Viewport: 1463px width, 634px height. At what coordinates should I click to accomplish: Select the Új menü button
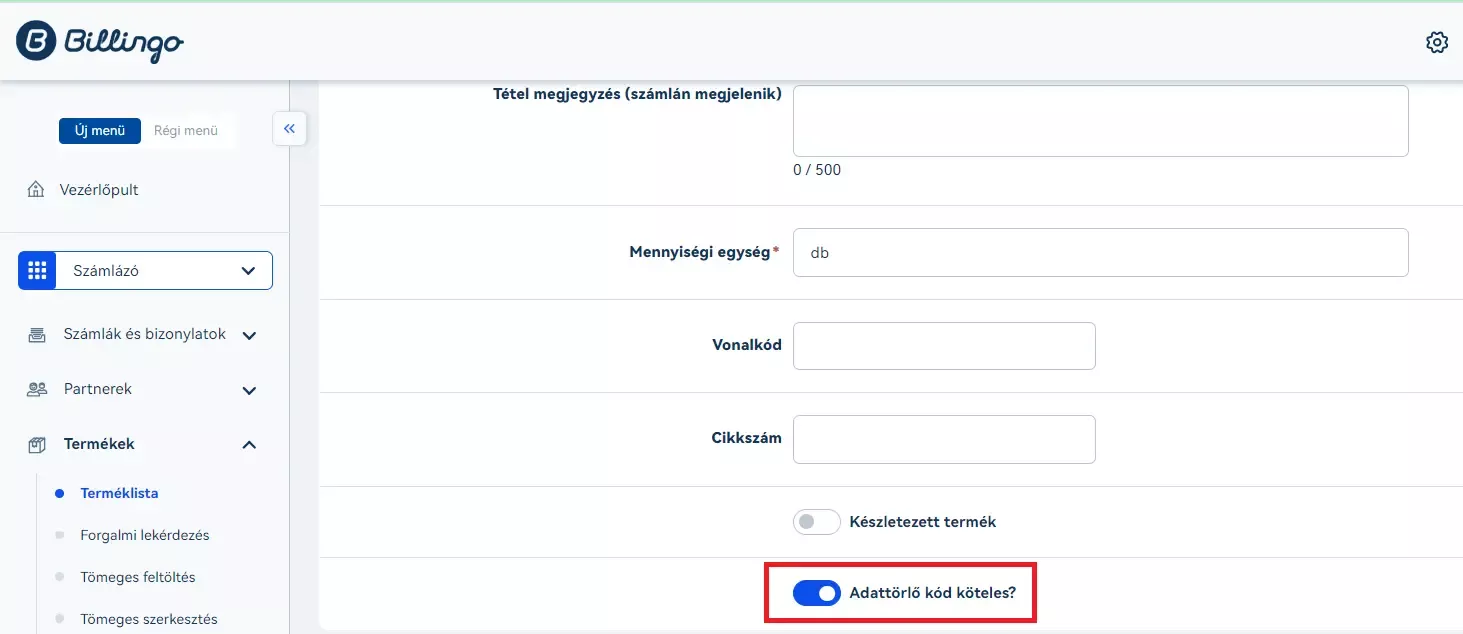[100, 130]
